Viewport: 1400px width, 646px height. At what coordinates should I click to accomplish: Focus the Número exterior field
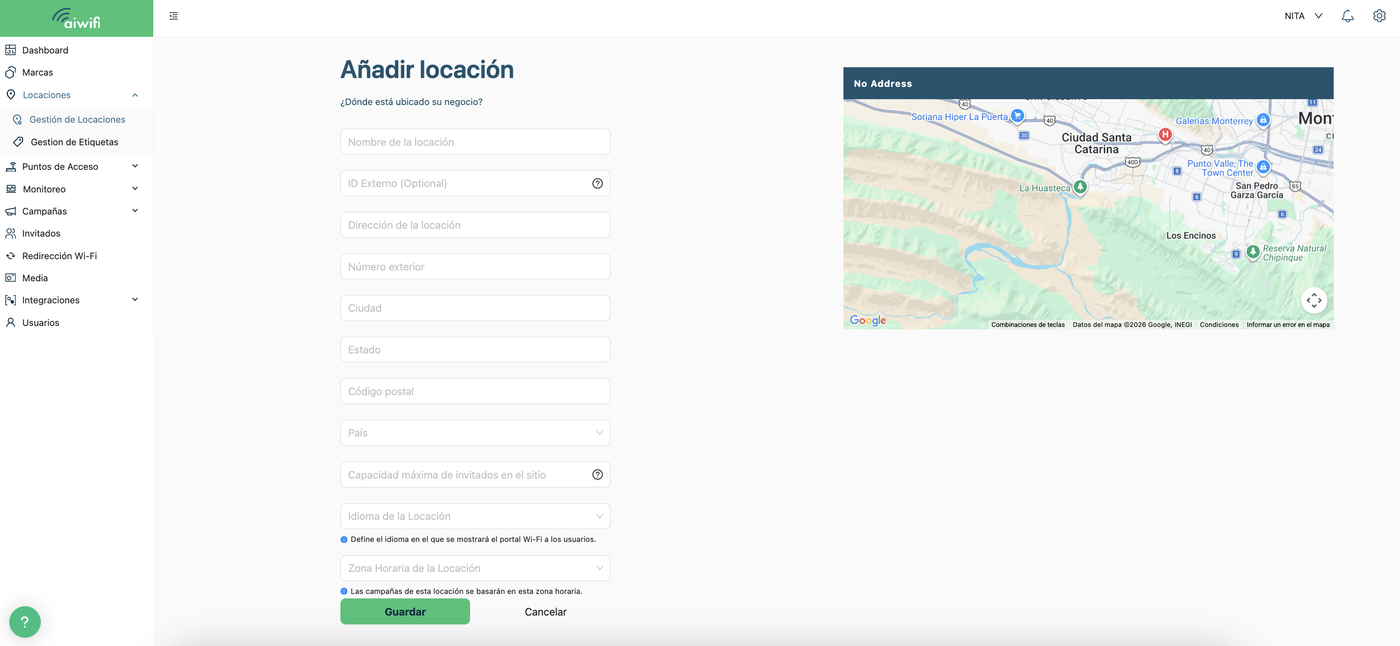tap(475, 267)
